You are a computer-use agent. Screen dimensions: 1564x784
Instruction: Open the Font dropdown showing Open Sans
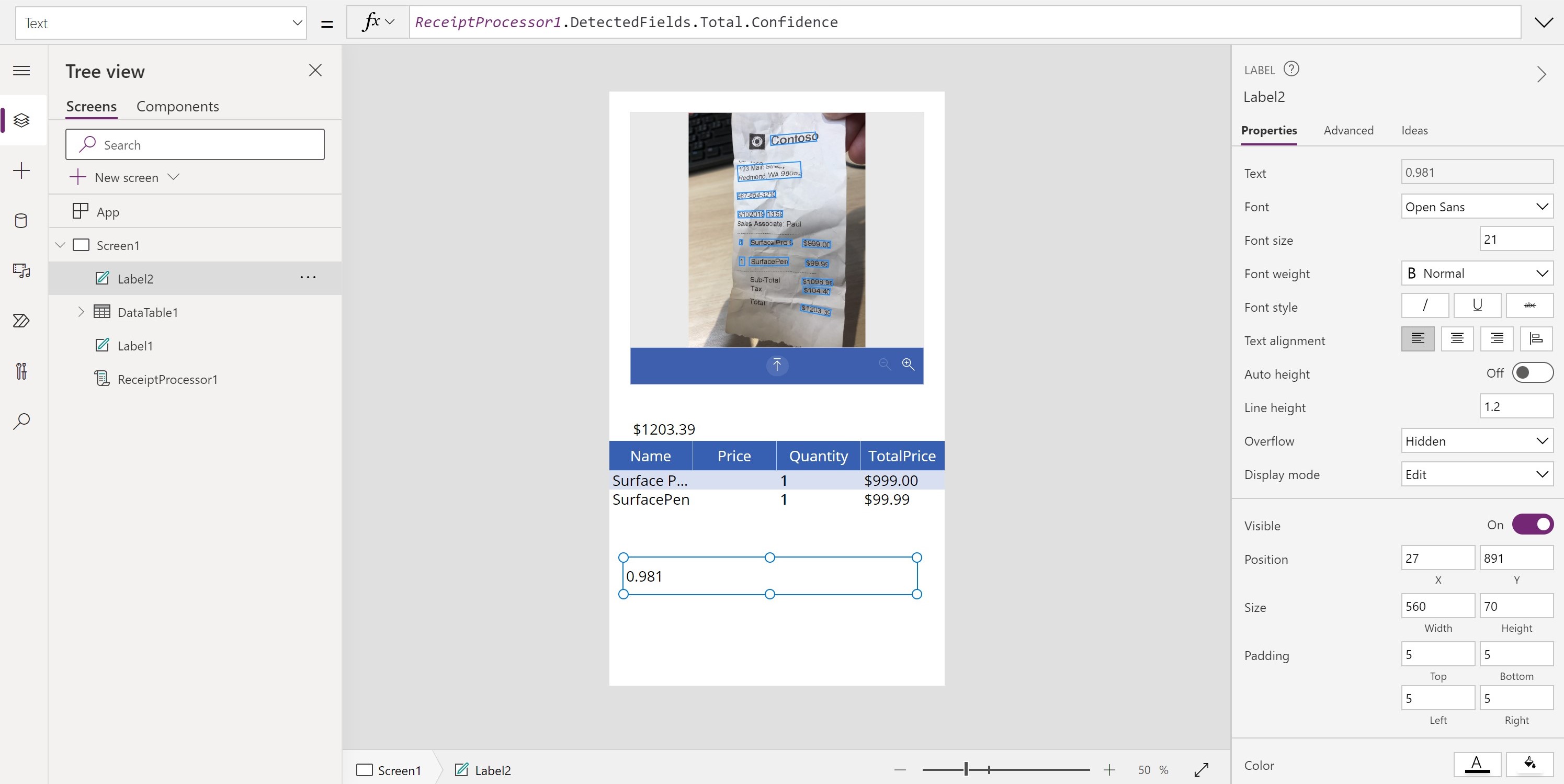point(1476,206)
